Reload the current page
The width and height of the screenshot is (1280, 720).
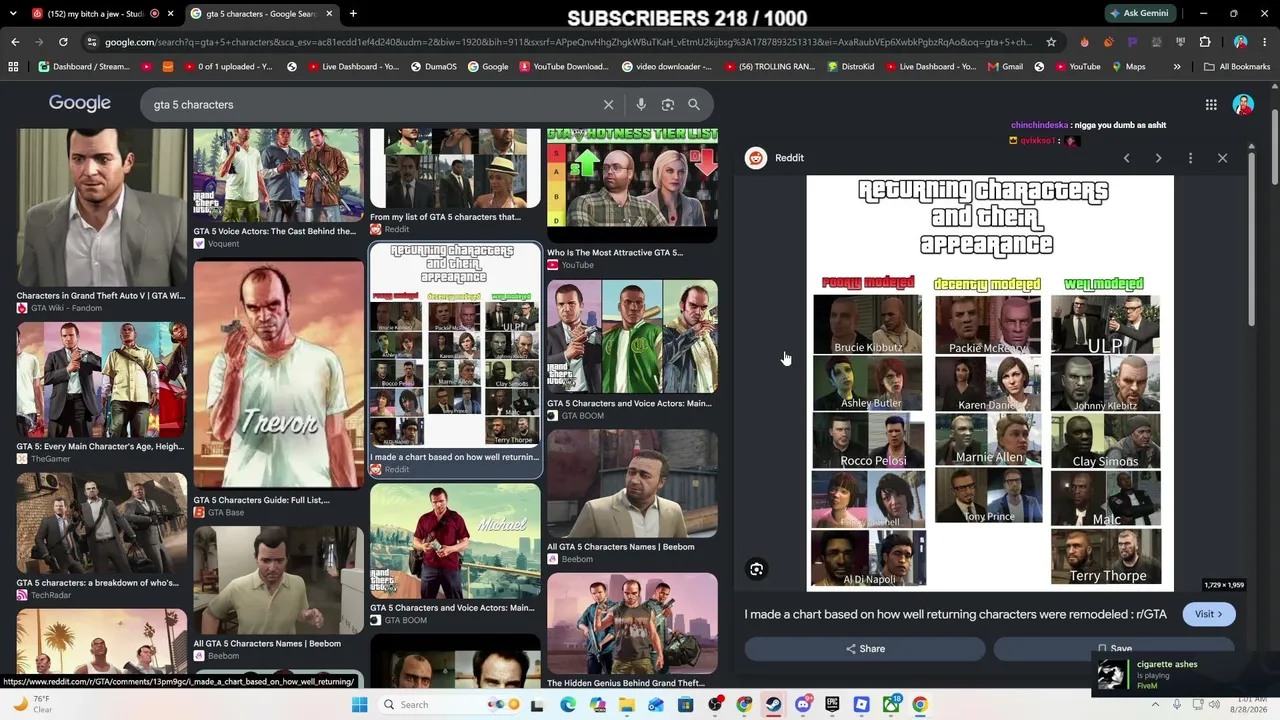click(x=63, y=42)
